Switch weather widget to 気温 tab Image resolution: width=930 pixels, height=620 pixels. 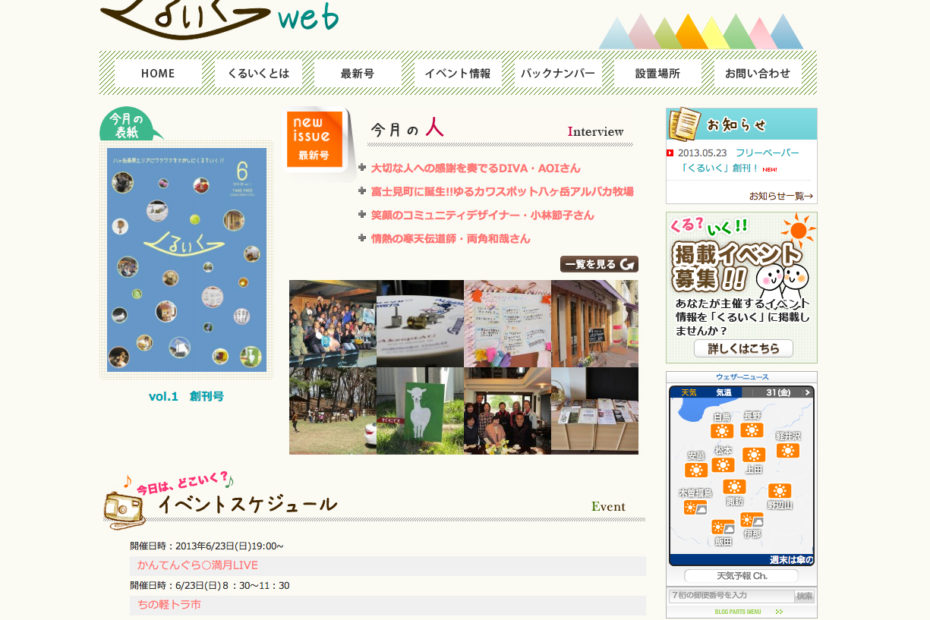point(724,393)
